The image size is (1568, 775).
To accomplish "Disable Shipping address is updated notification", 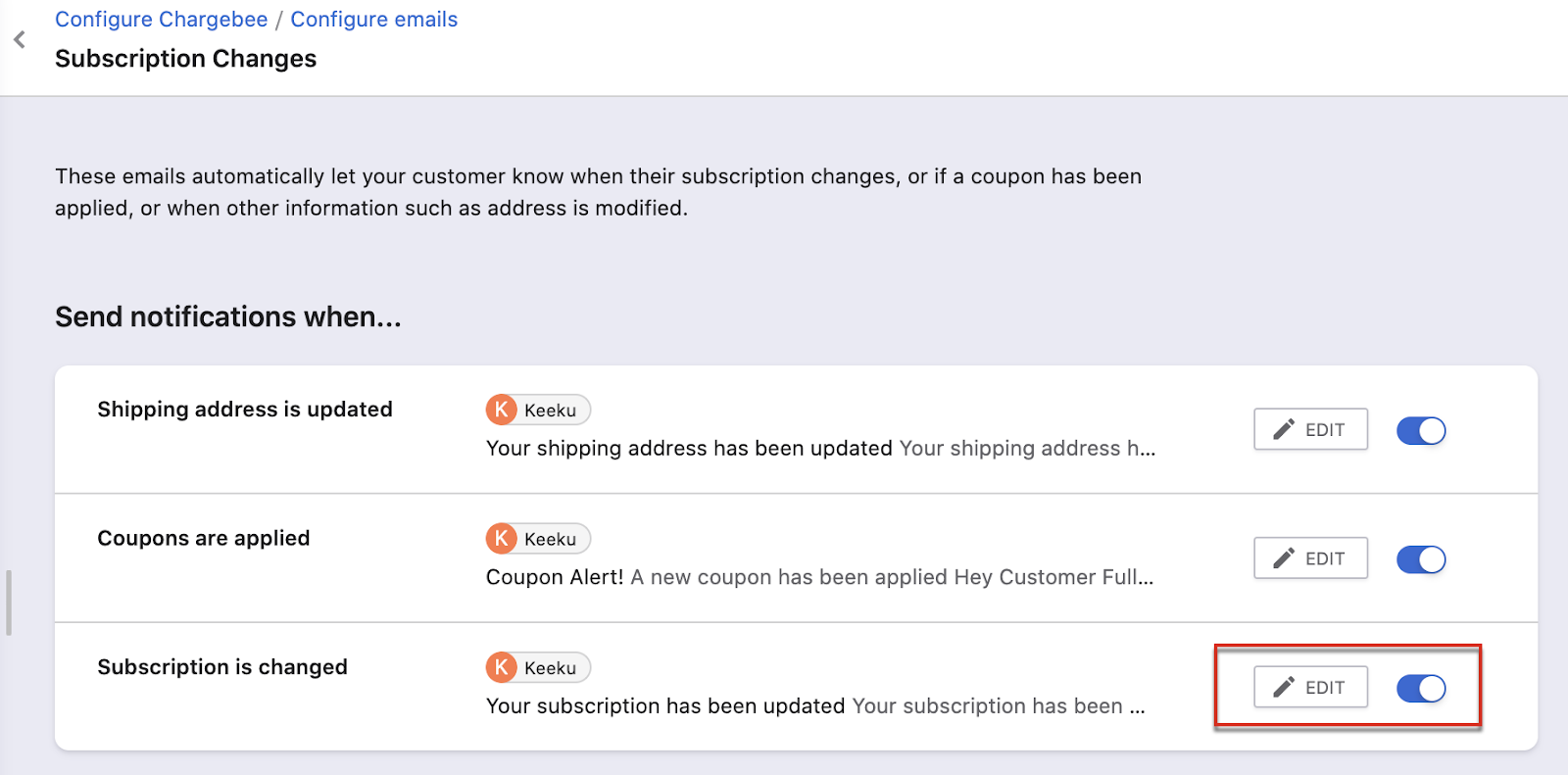I will [1421, 430].
